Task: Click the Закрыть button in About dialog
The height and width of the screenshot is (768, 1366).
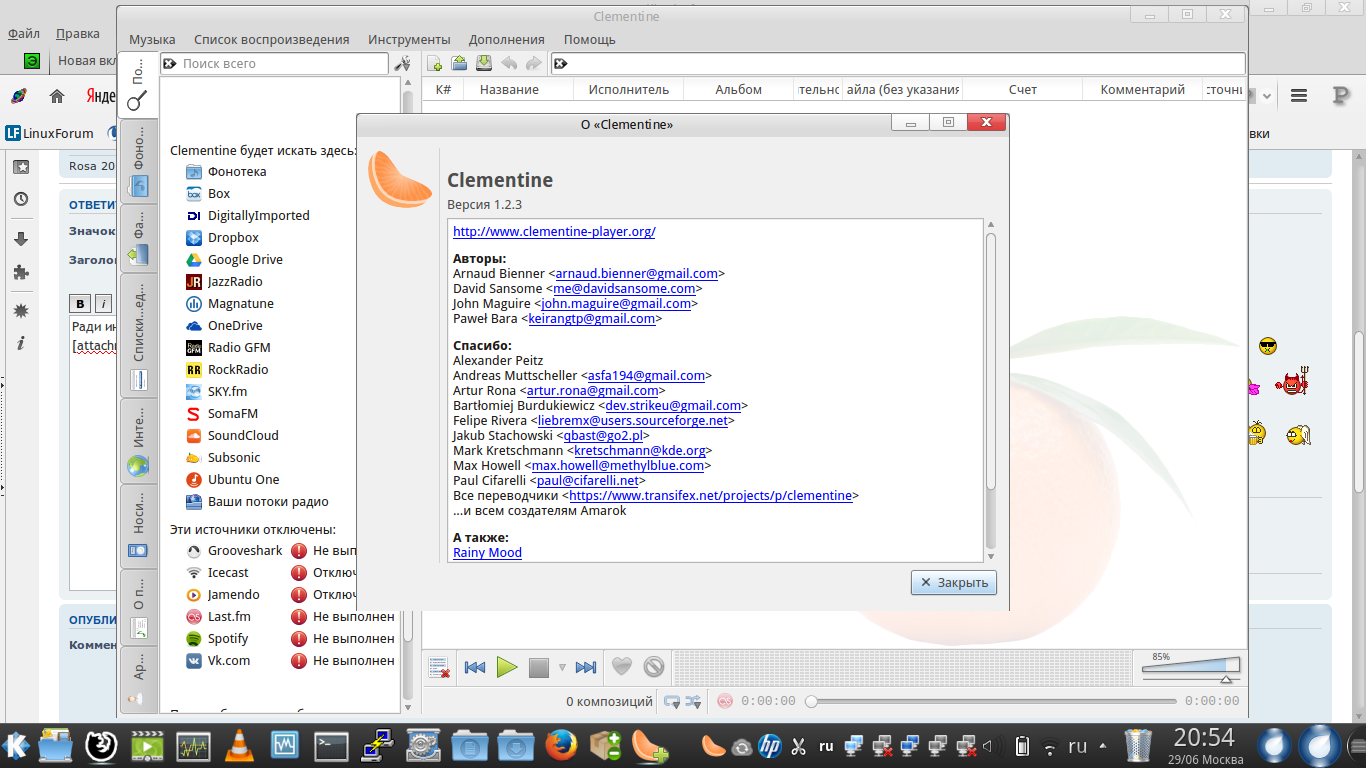Action: [x=954, y=583]
